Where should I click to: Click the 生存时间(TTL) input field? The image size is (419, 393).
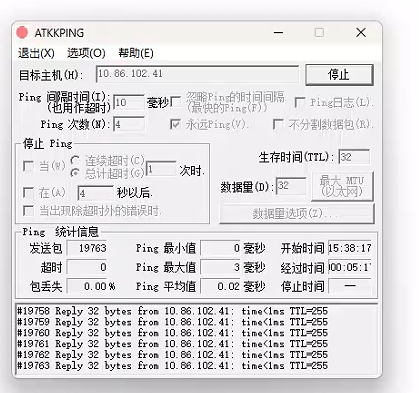click(354, 157)
